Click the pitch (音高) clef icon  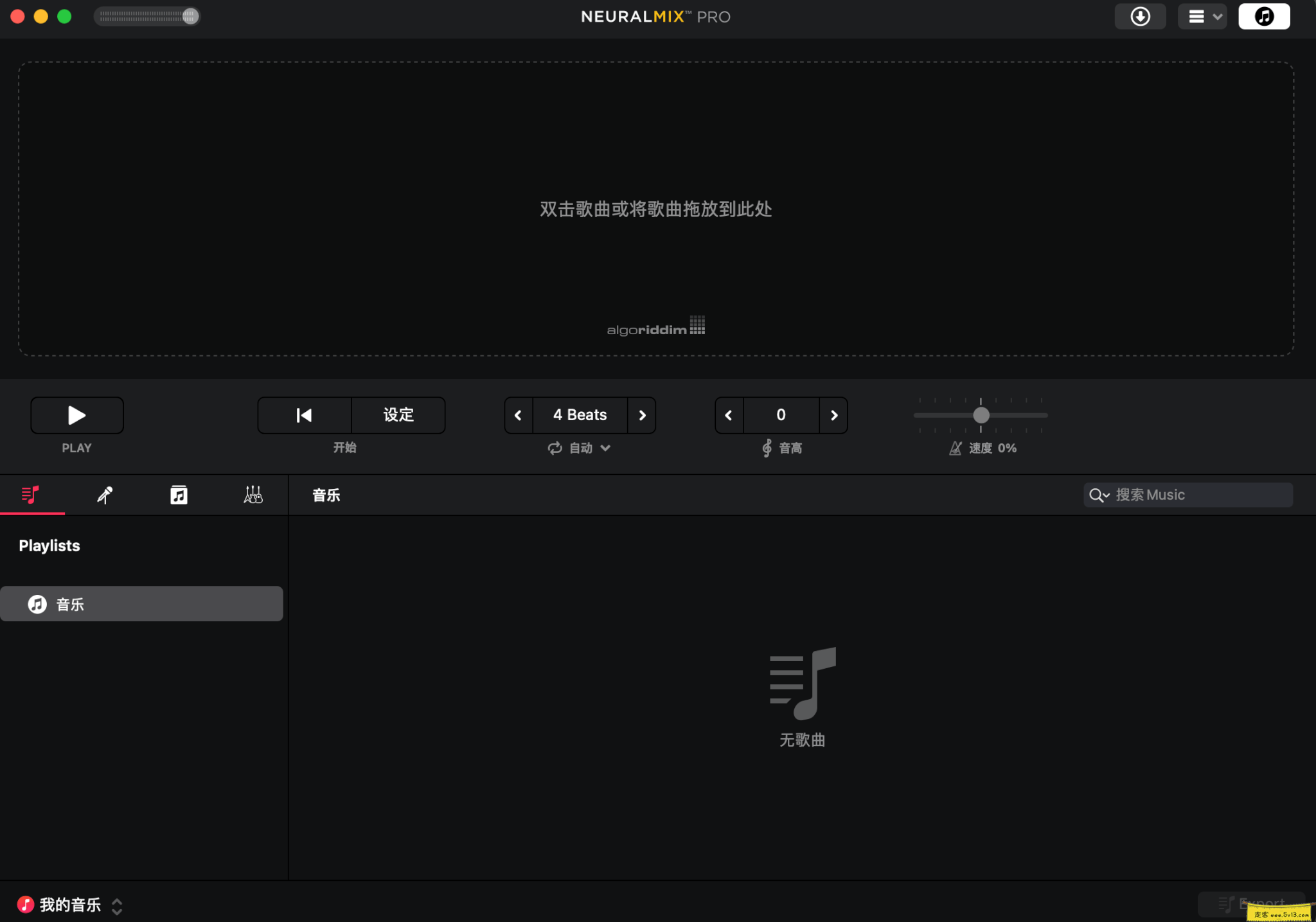[x=766, y=448]
